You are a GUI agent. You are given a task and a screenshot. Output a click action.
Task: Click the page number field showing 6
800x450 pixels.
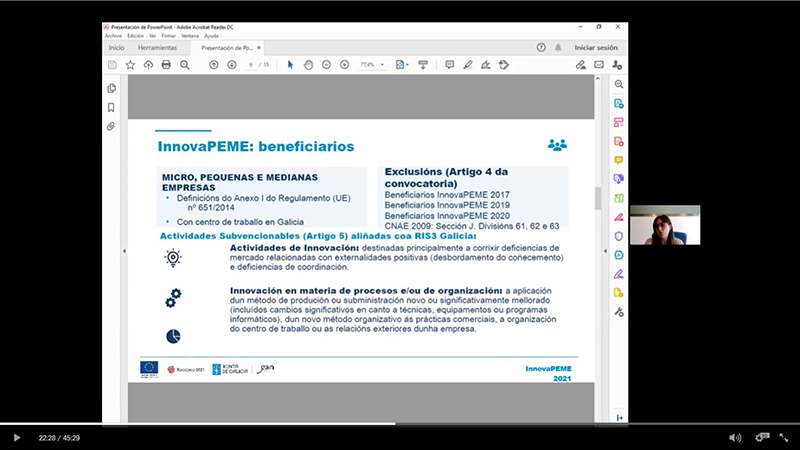[x=251, y=65]
